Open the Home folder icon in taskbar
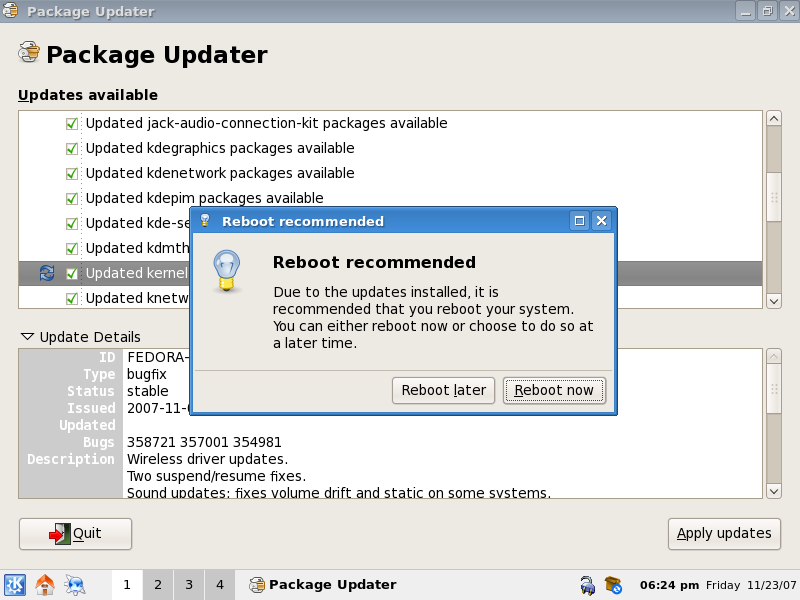Viewport: 800px width, 600px height. pos(45,585)
